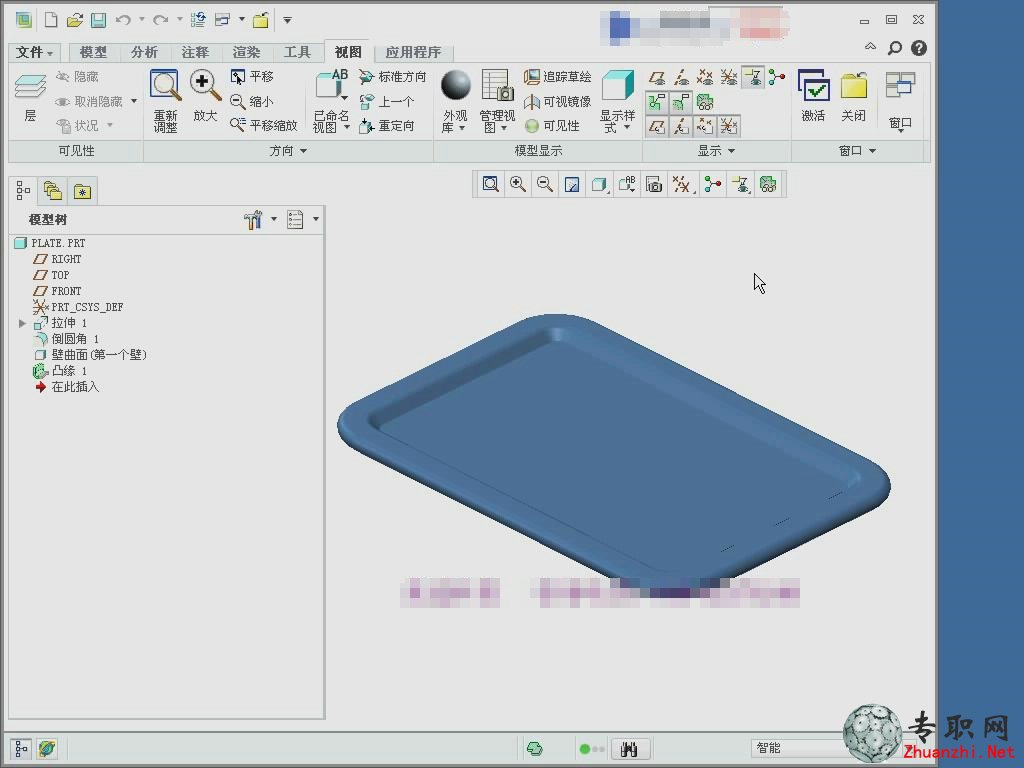The height and width of the screenshot is (768, 1024).
Task: Expand the 已命名视图 named views dropdown
Action: click(346, 127)
